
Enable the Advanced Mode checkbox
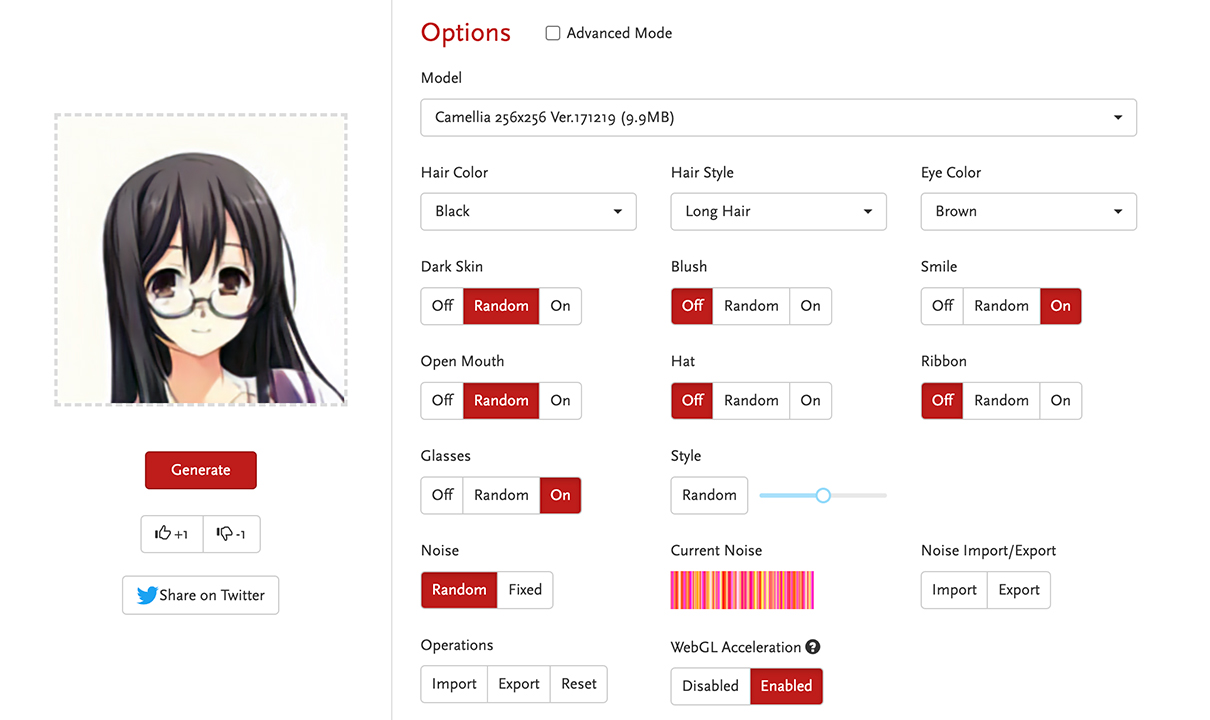pyautogui.click(x=553, y=33)
